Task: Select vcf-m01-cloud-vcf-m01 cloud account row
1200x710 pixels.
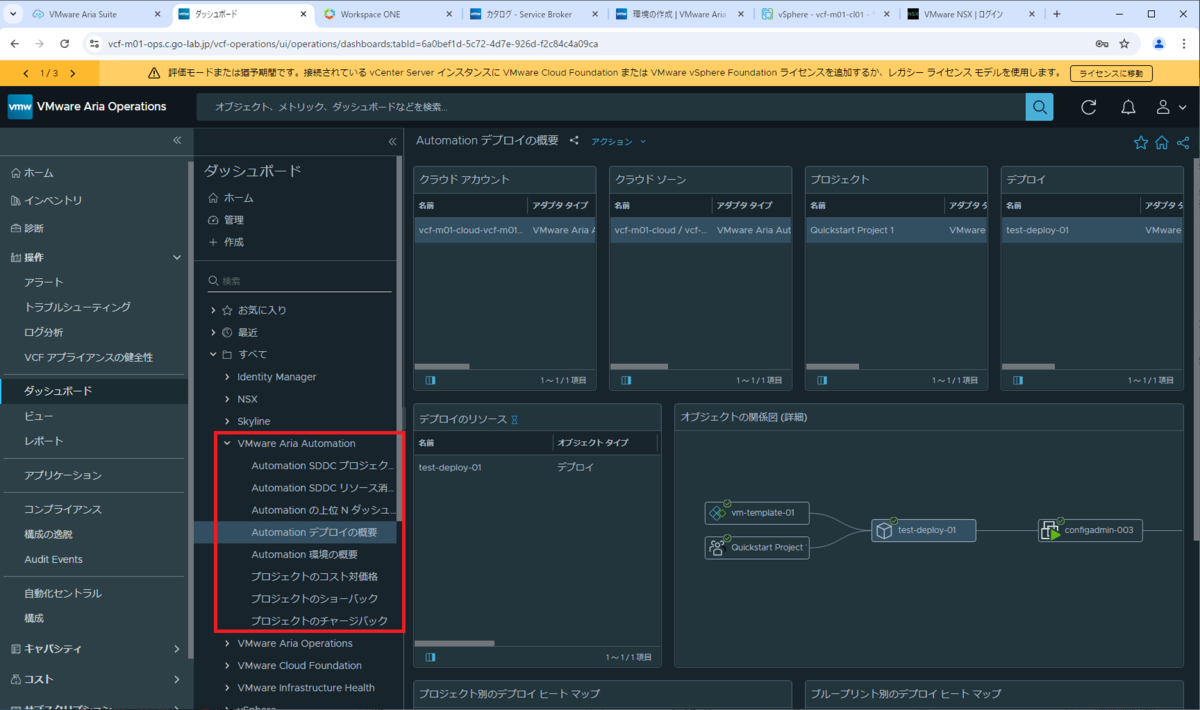Action: click(505, 230)
